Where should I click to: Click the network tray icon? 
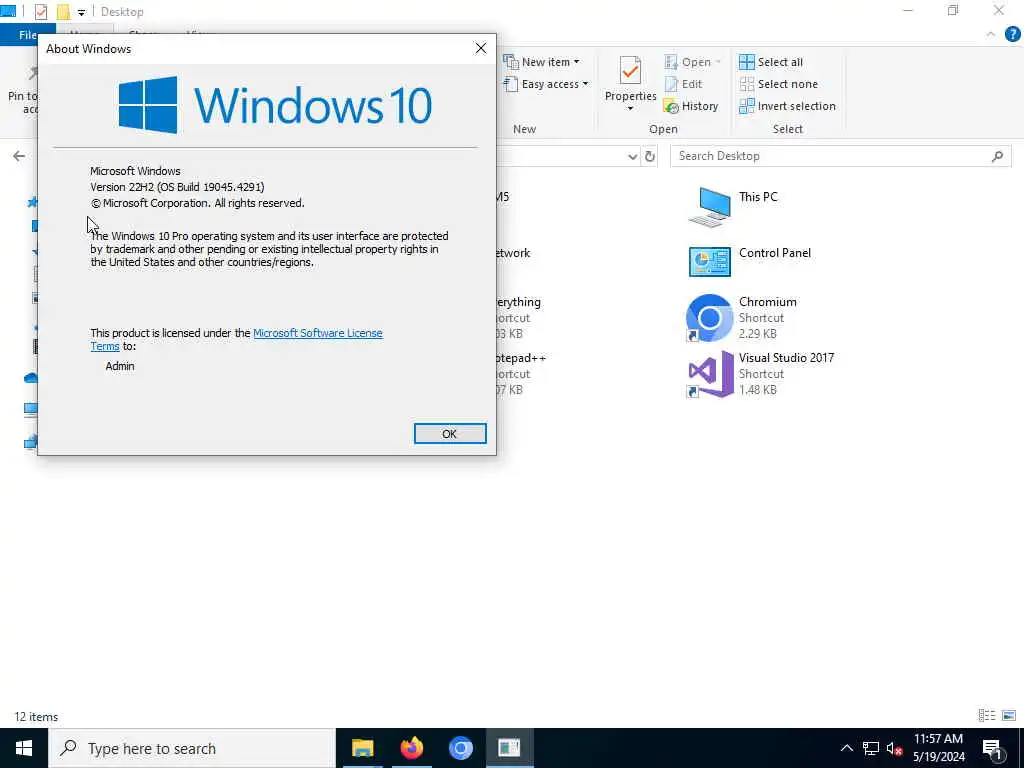click(871, 748)
